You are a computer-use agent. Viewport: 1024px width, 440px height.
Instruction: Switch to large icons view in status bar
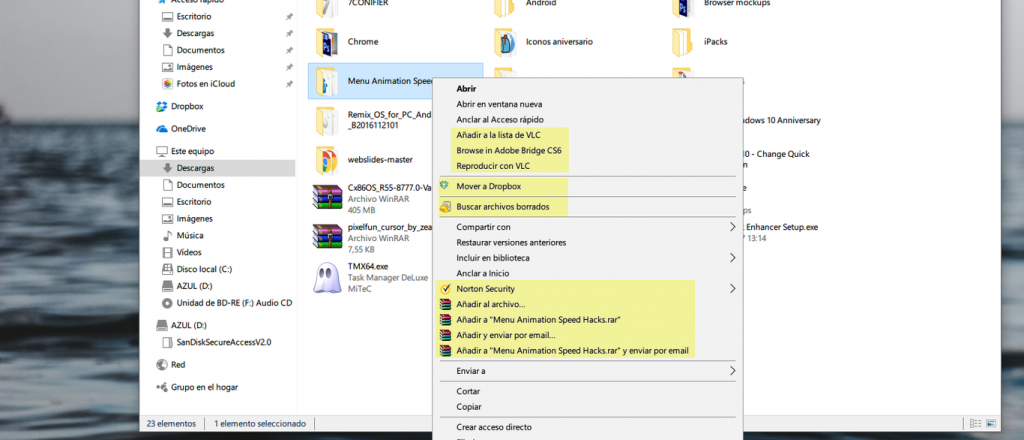coord(991,424)
